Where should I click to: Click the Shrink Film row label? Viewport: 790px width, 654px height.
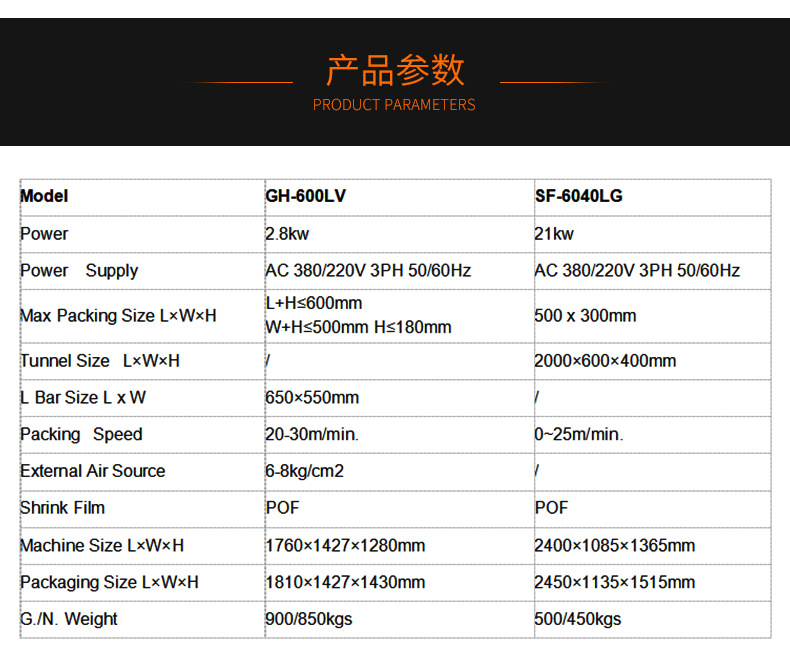(x=62, y=508)
